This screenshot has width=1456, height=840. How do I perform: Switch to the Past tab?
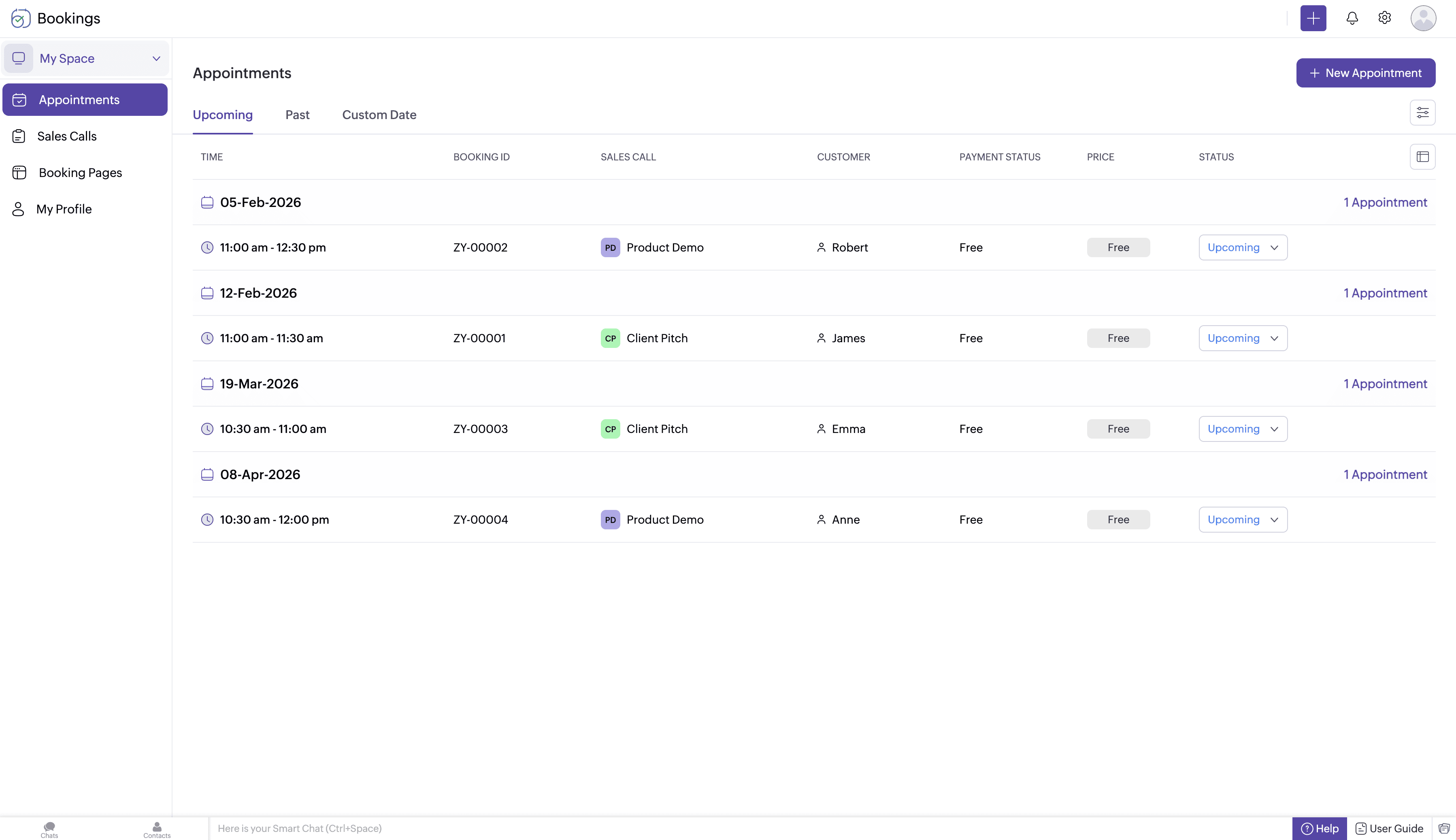[297, 115]
